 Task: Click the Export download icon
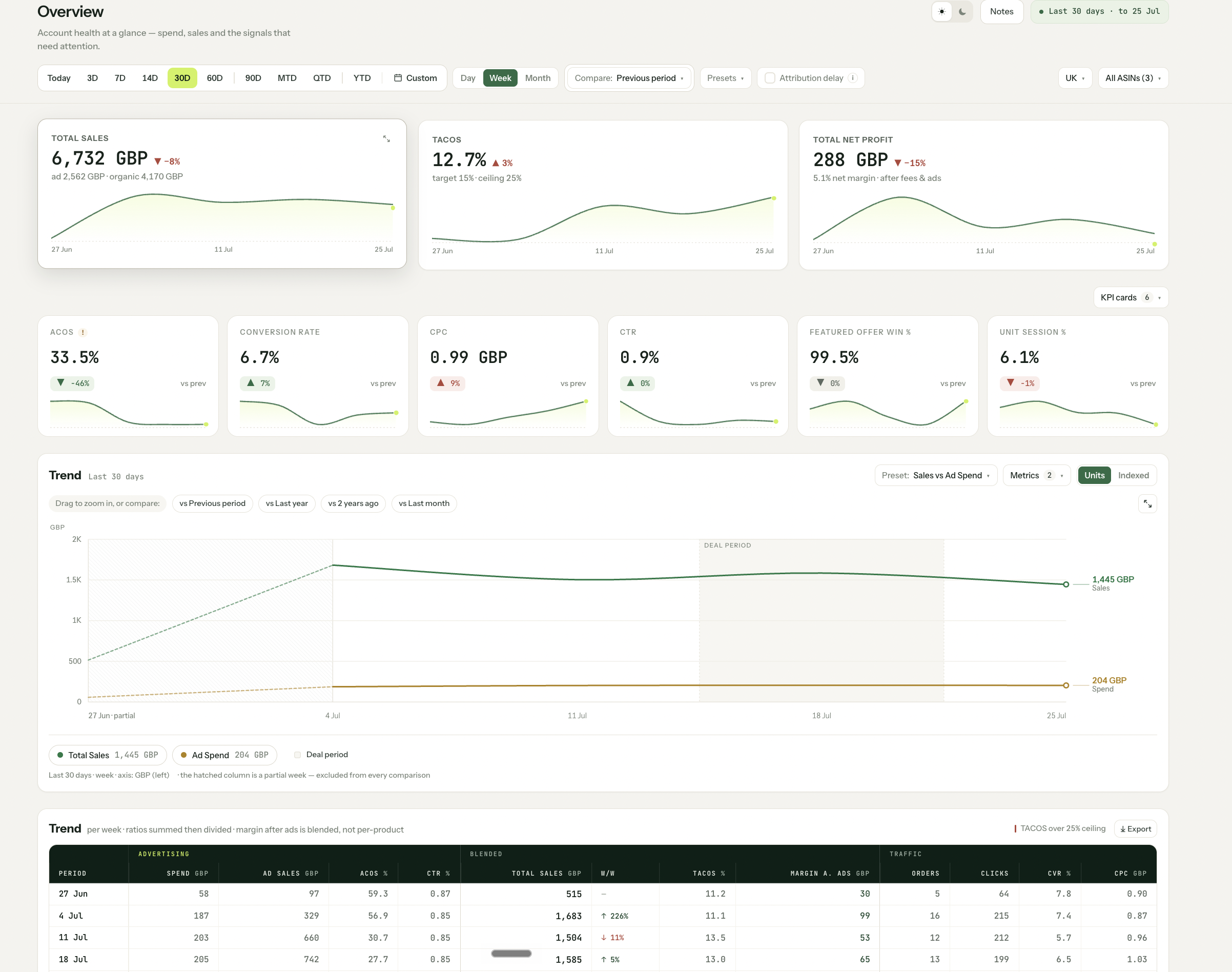pyautogui.click(x=1123, y=829)
